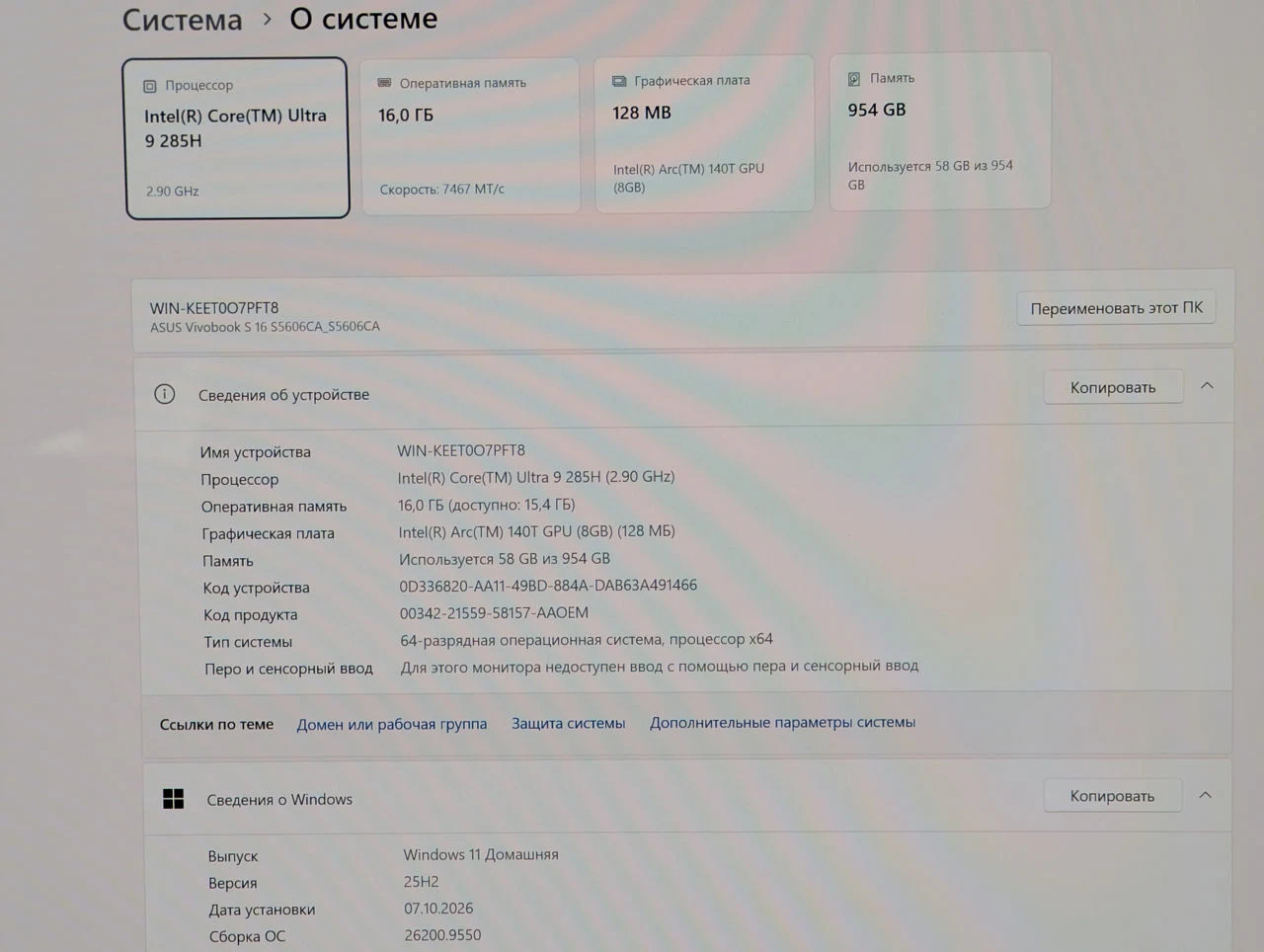The image size is (1264, 952).
Task: Click the install date 07.10.2026
Action: point(438,909)
